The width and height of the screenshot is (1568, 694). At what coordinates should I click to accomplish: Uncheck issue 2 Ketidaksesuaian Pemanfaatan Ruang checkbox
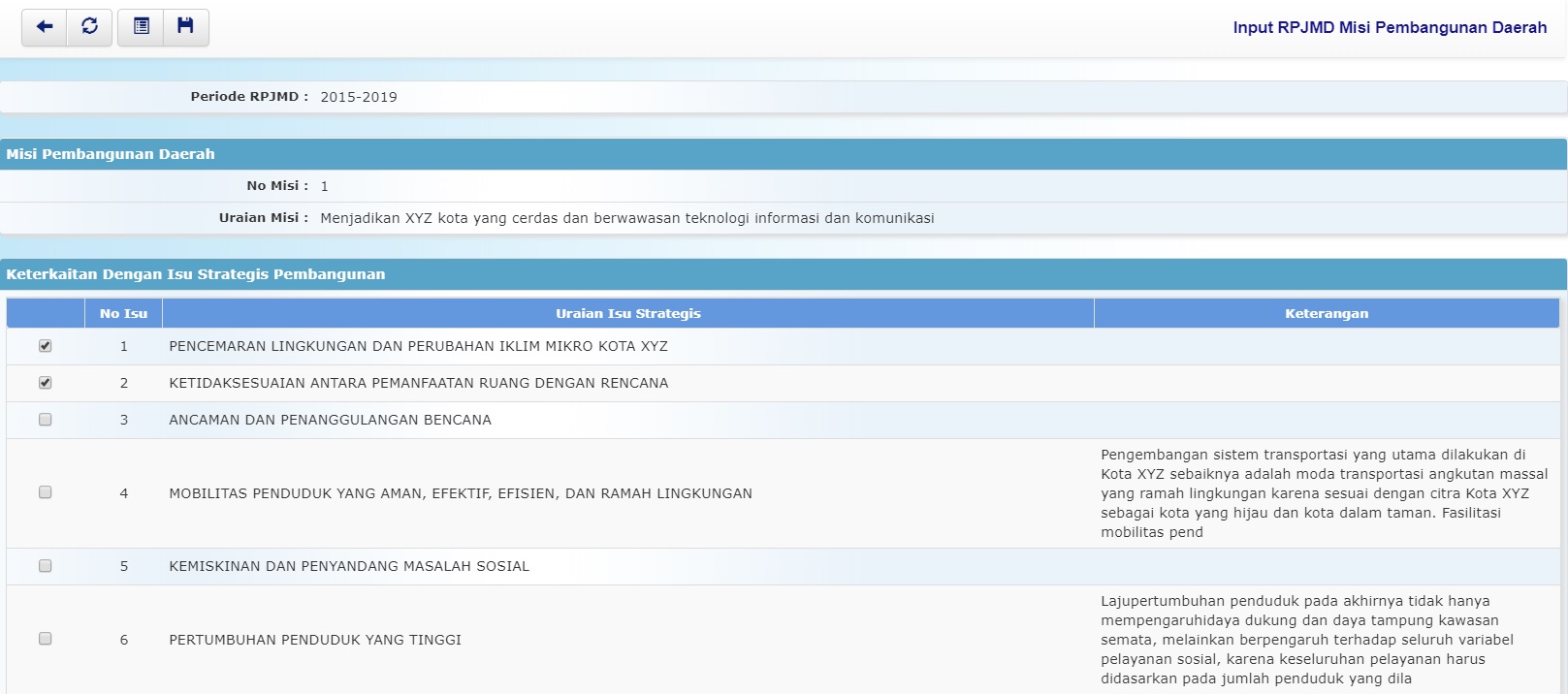[46, 383]
